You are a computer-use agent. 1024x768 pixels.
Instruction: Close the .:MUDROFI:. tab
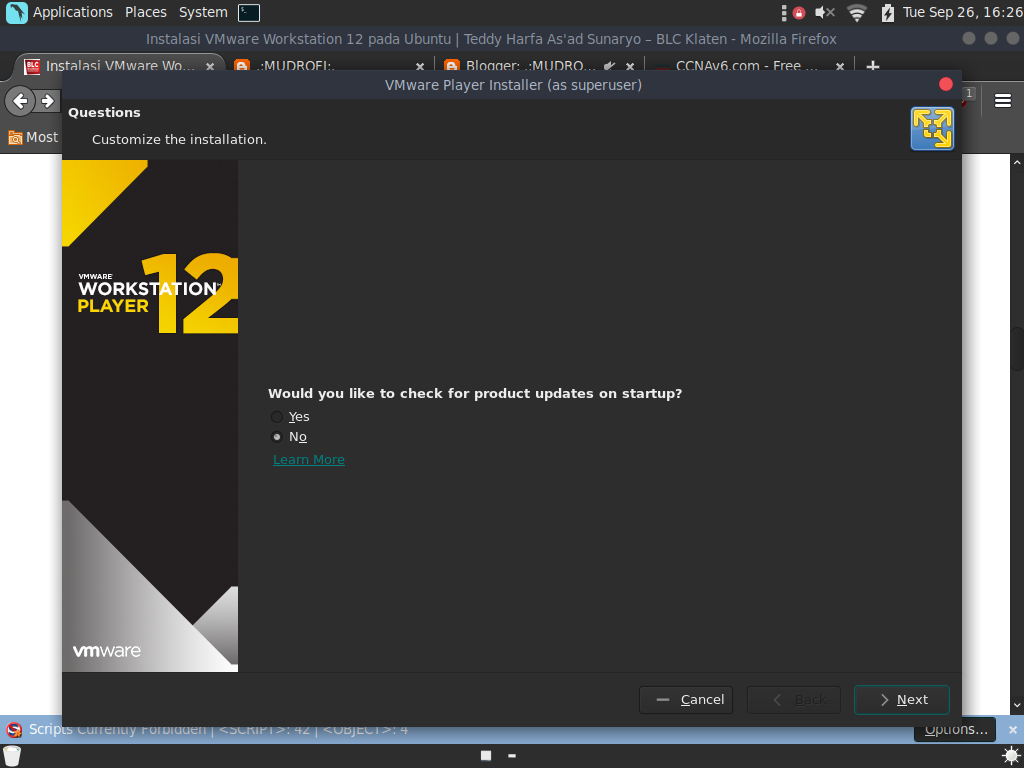pos(420,66)
